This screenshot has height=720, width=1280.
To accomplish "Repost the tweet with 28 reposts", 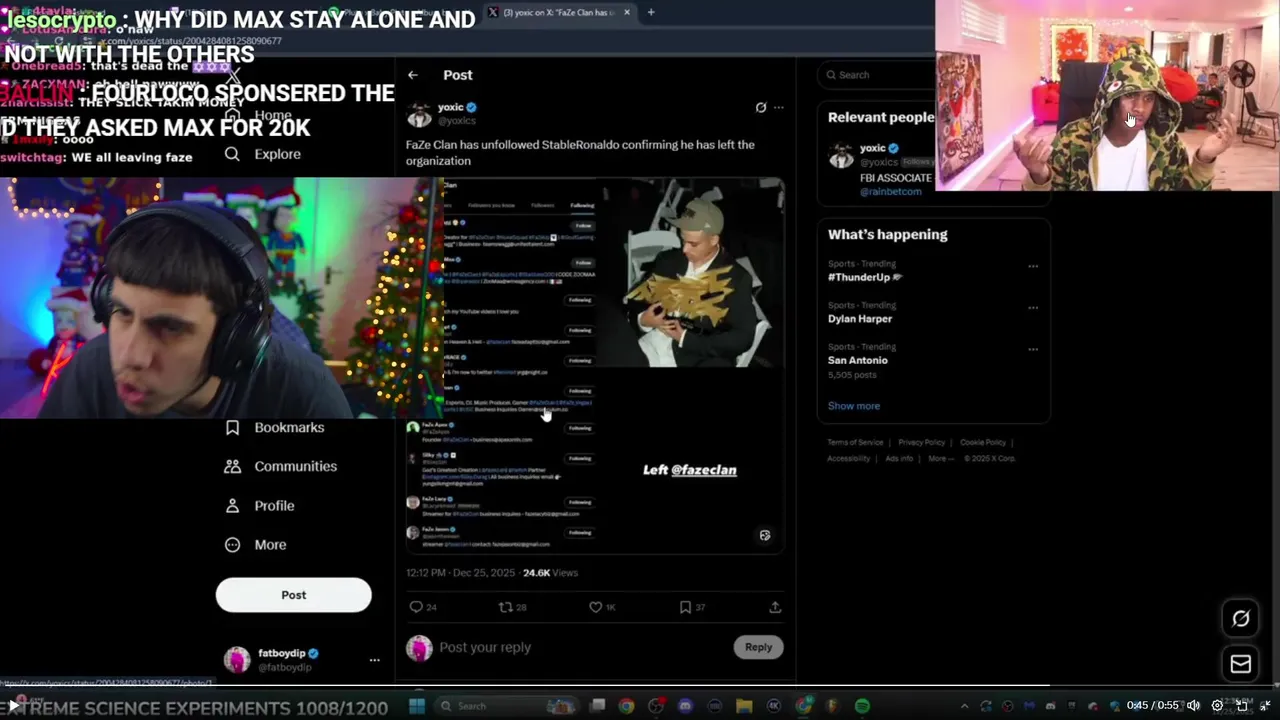I will point(505,607).
